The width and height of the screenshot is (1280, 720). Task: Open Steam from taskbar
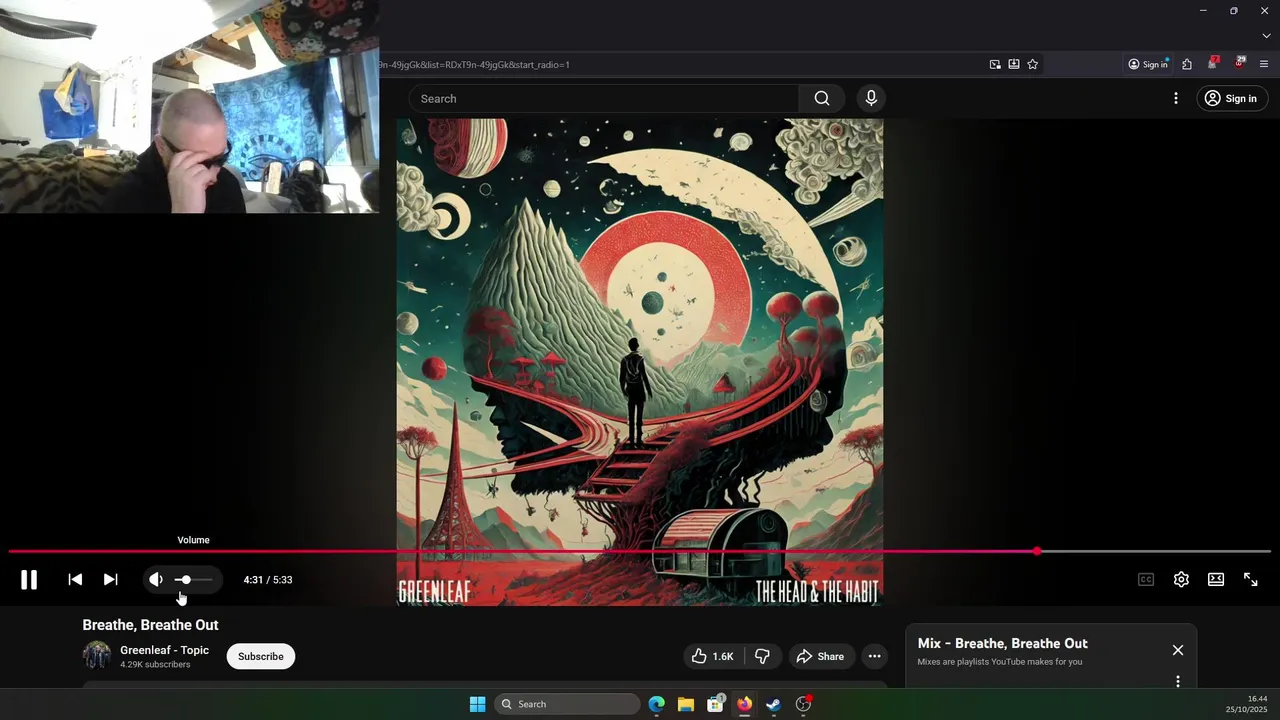tap(774, 704)
